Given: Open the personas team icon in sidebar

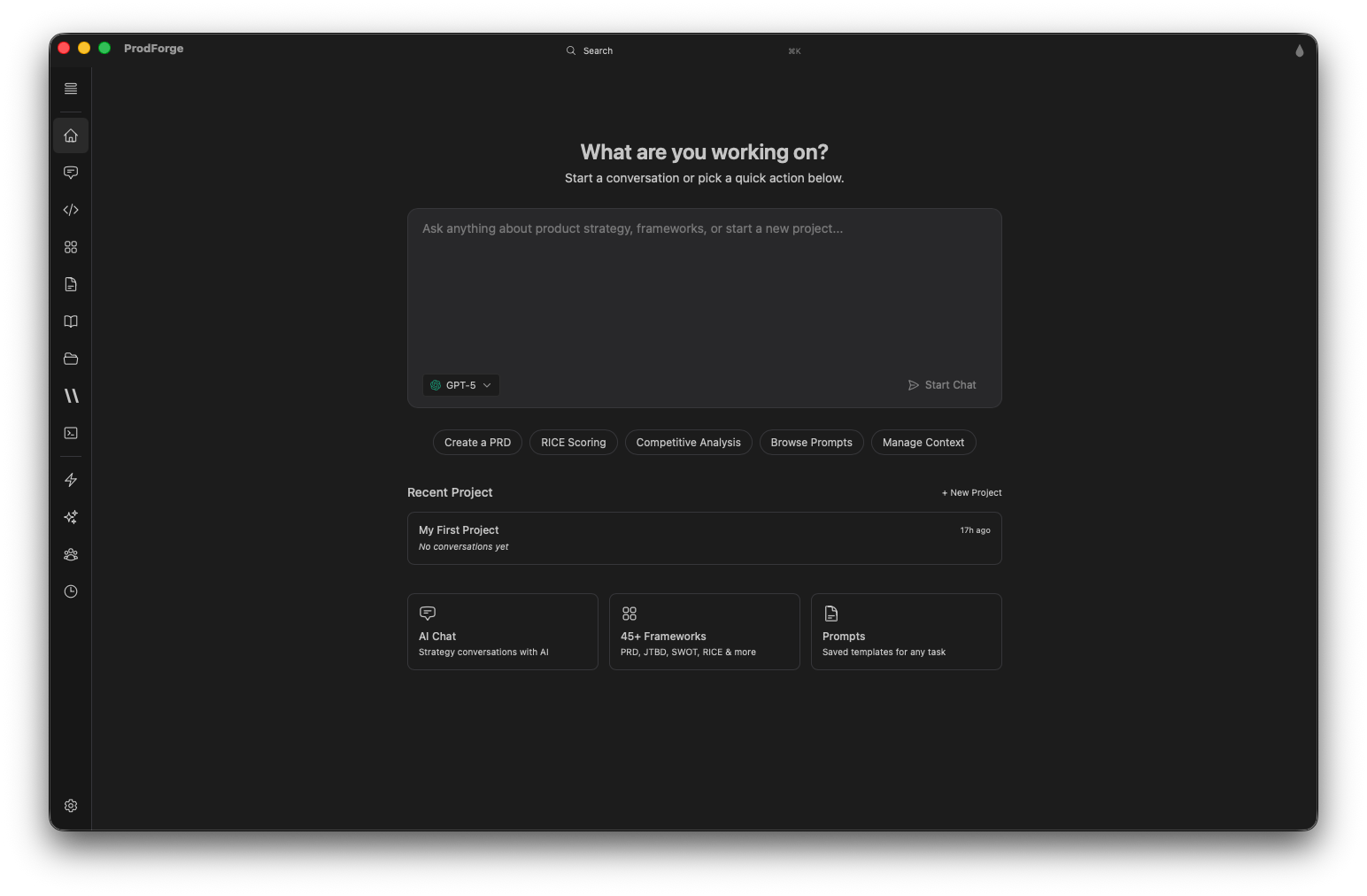Looking at the screenshot, I should (x=71, y=554).
